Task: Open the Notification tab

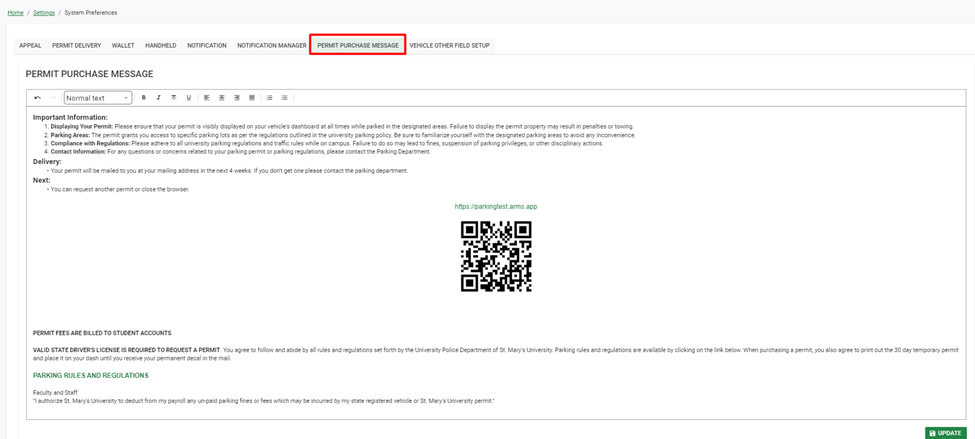Action: [207, 45]
